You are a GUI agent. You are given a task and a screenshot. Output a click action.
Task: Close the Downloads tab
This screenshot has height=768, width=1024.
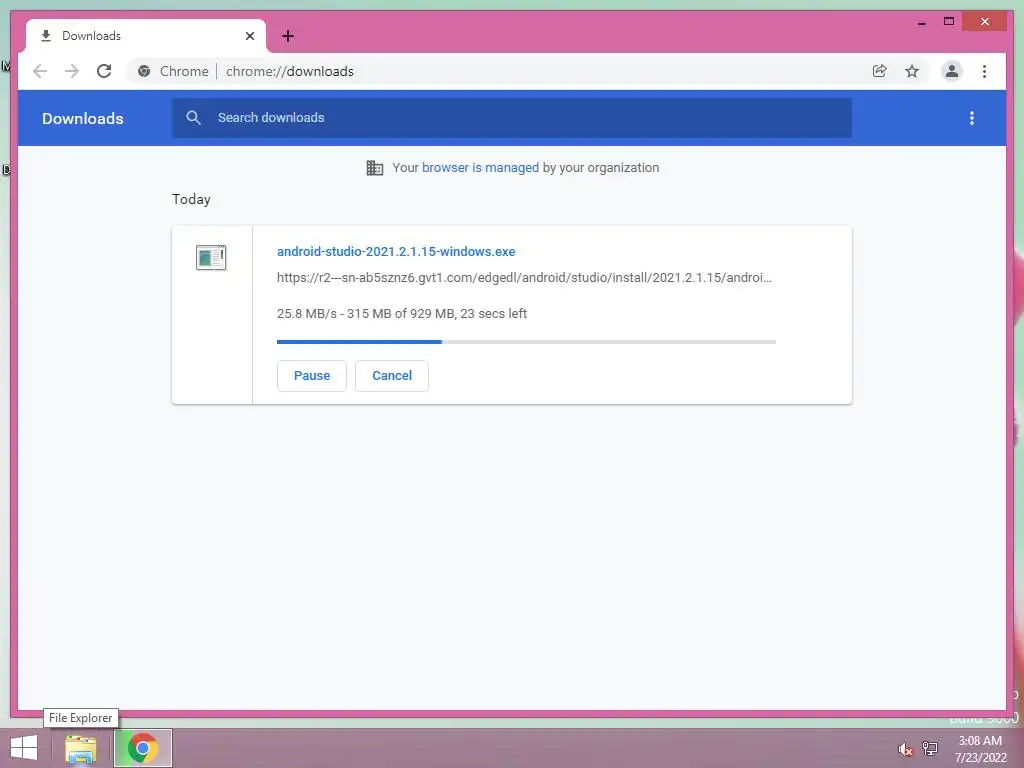coord(249,36)
